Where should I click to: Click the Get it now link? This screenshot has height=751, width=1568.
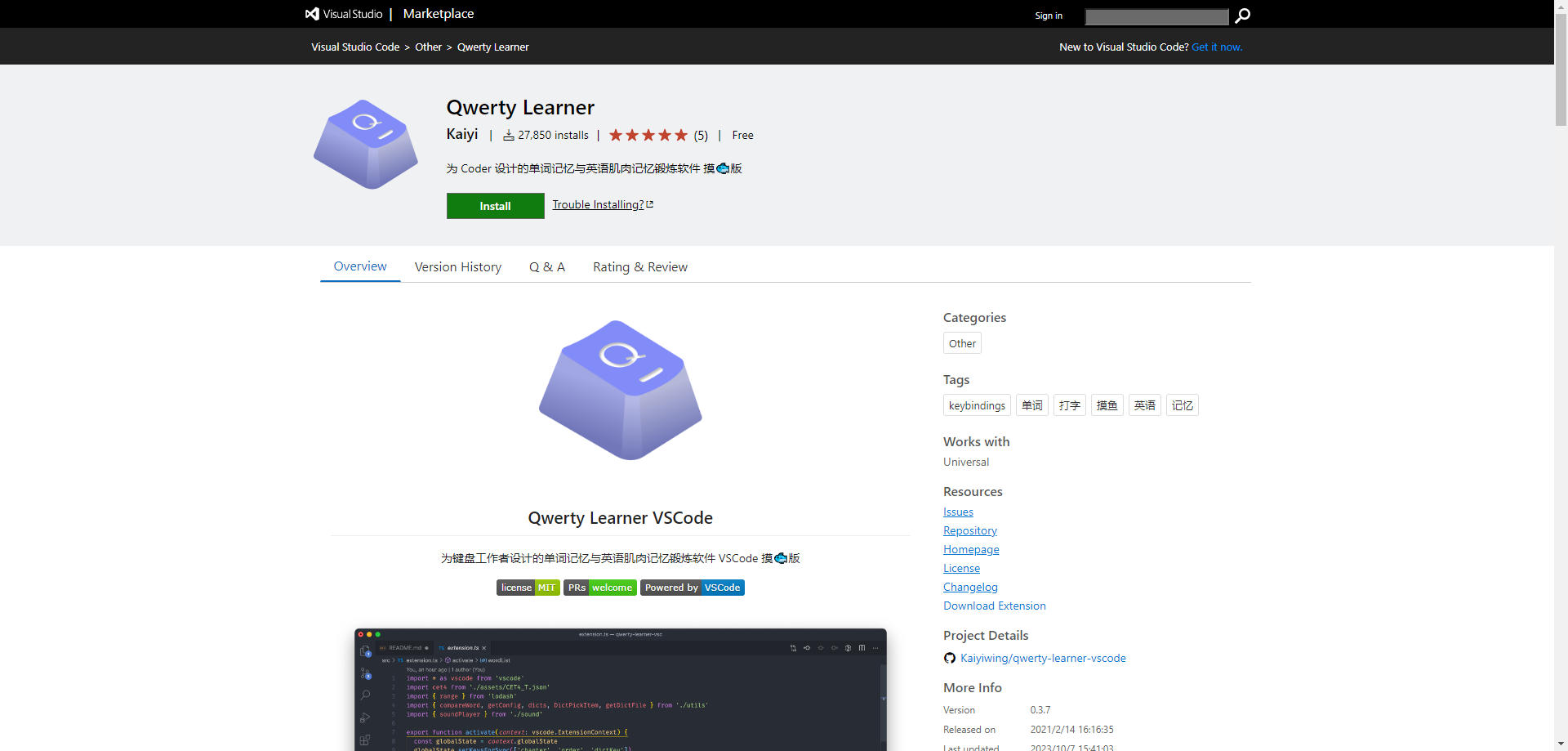click(x=1217, y=47)
